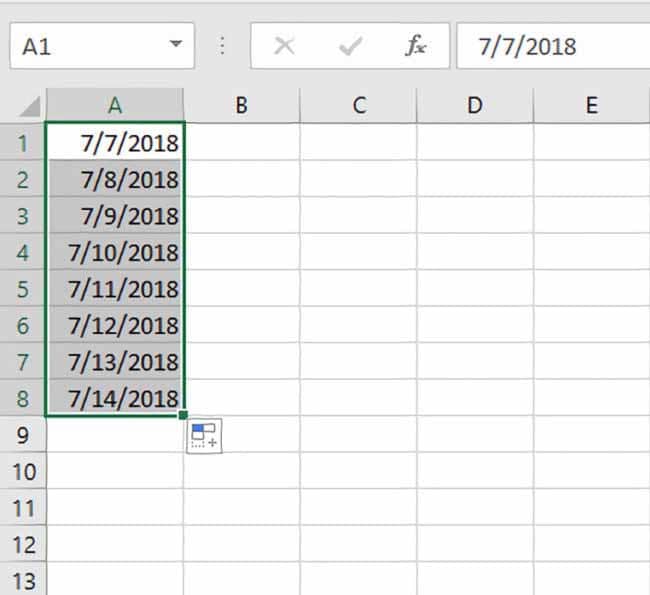This screenshot has height=595, width=650.
Task: Click the formula bar divider dots handle
Action: pyautogui.click(x=222, y=46)
